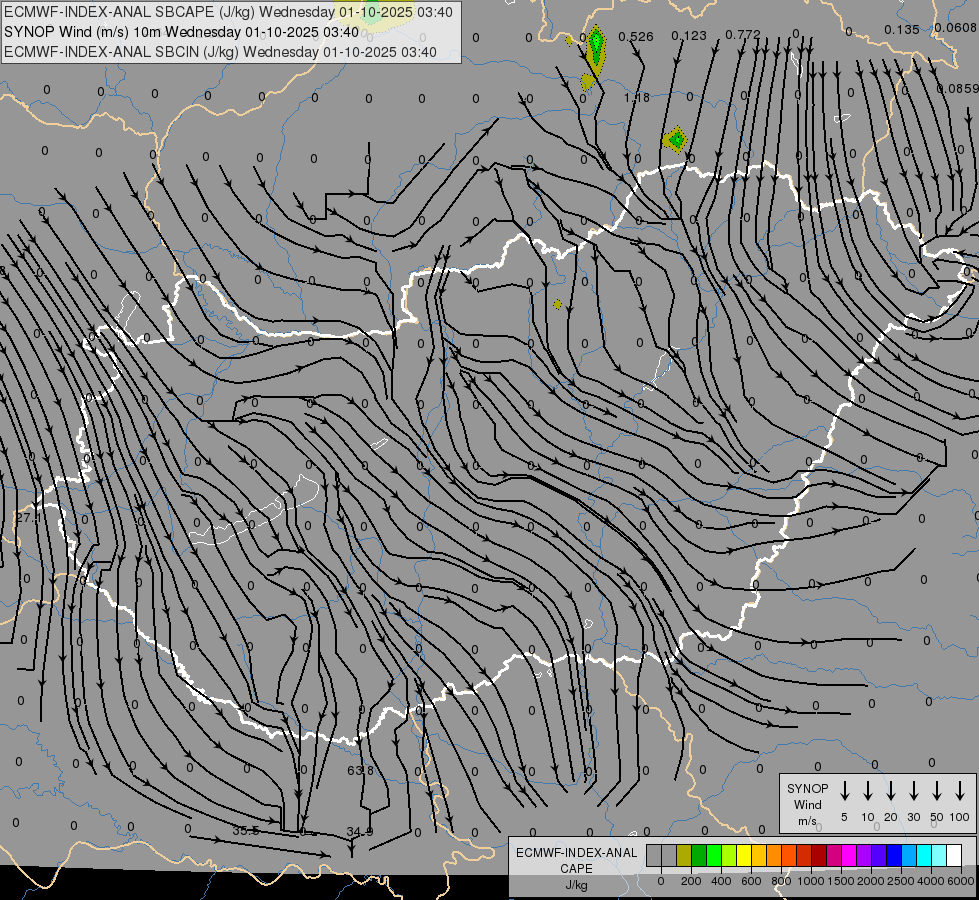Click the 1.18 value on the map

tap(637, 97)
